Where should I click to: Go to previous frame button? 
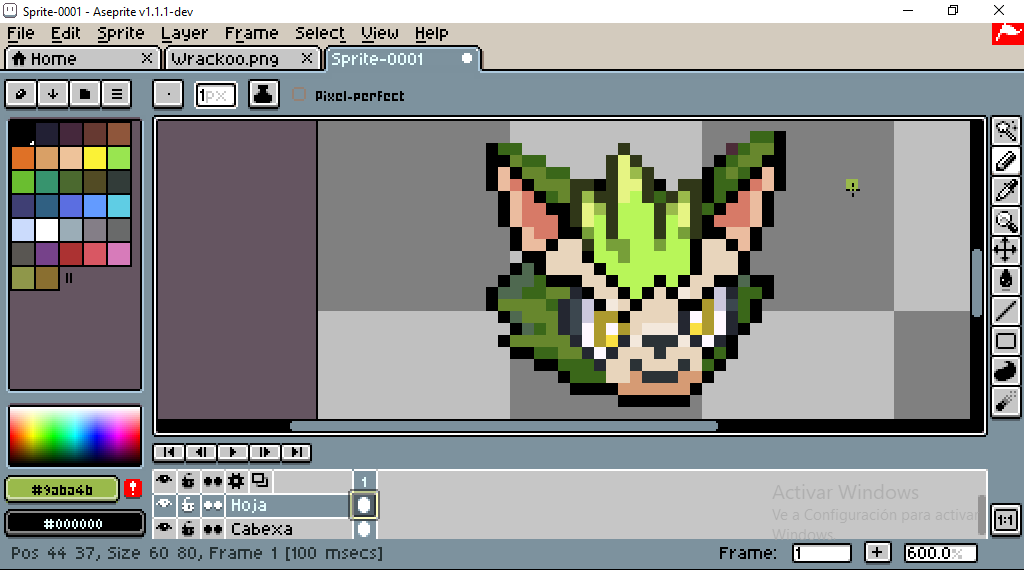click(x=200, y=452)
